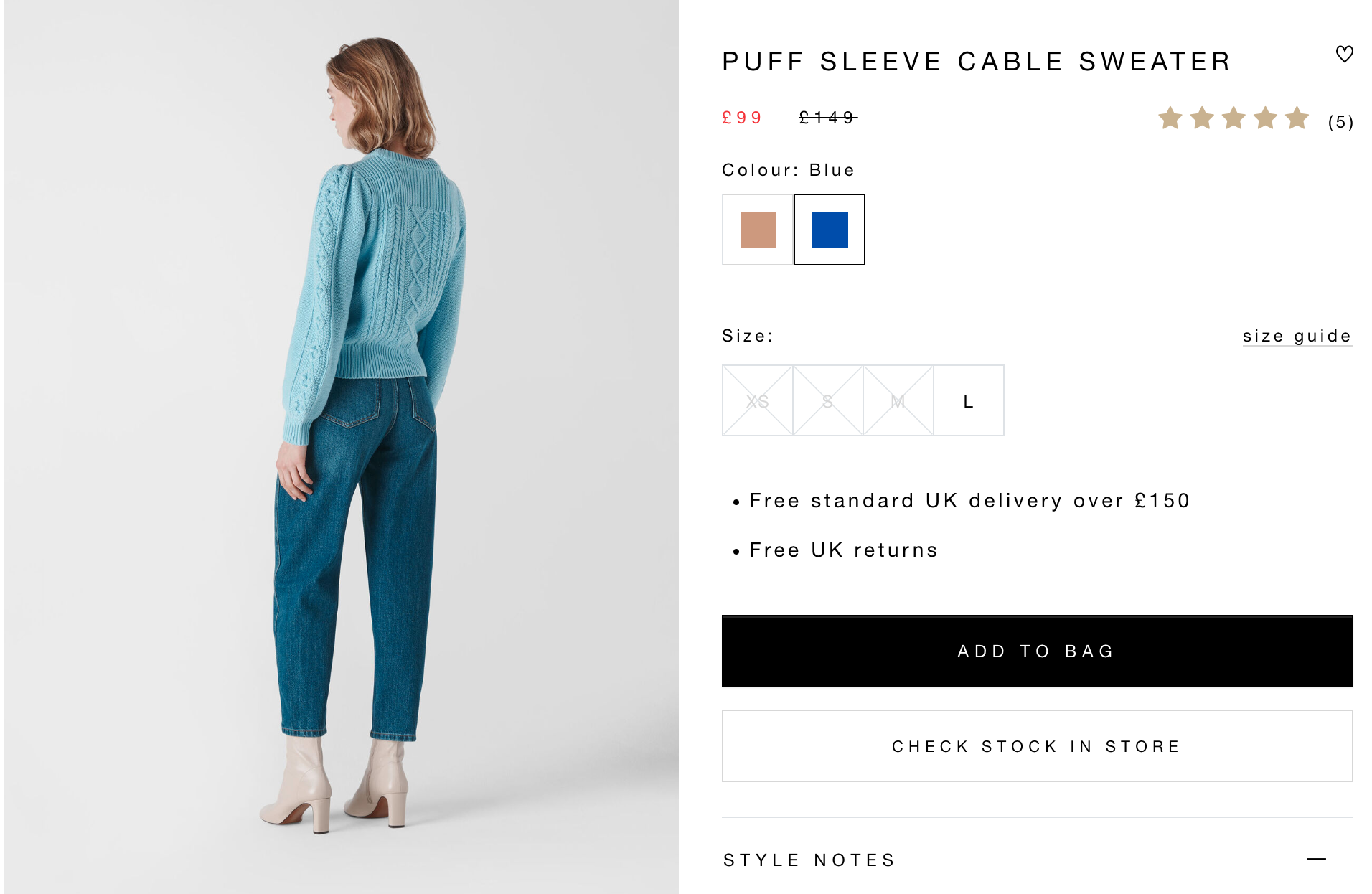Choose the crossed-out S size box
1372x894 pixels.
tap(828, 400)
